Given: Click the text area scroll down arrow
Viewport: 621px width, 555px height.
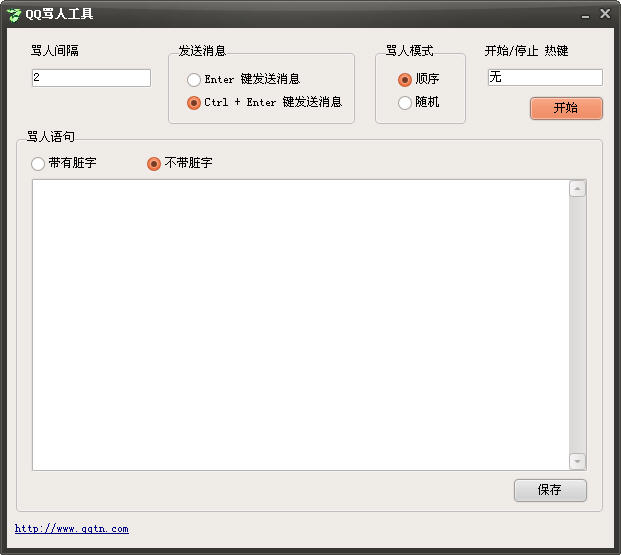Looking at the screenshot, I should point(577,461).
